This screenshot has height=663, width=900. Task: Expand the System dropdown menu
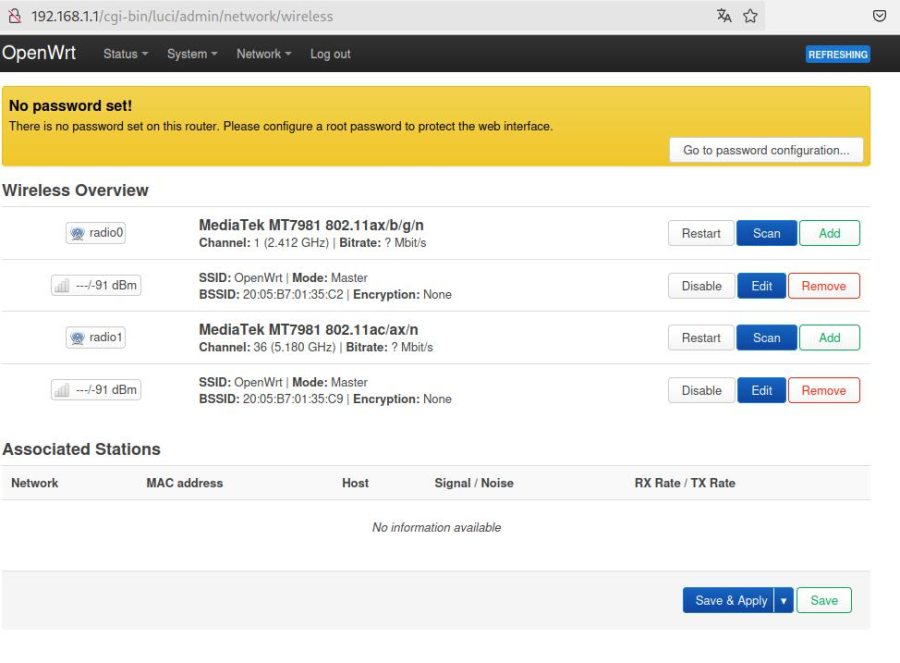[192, 54]
